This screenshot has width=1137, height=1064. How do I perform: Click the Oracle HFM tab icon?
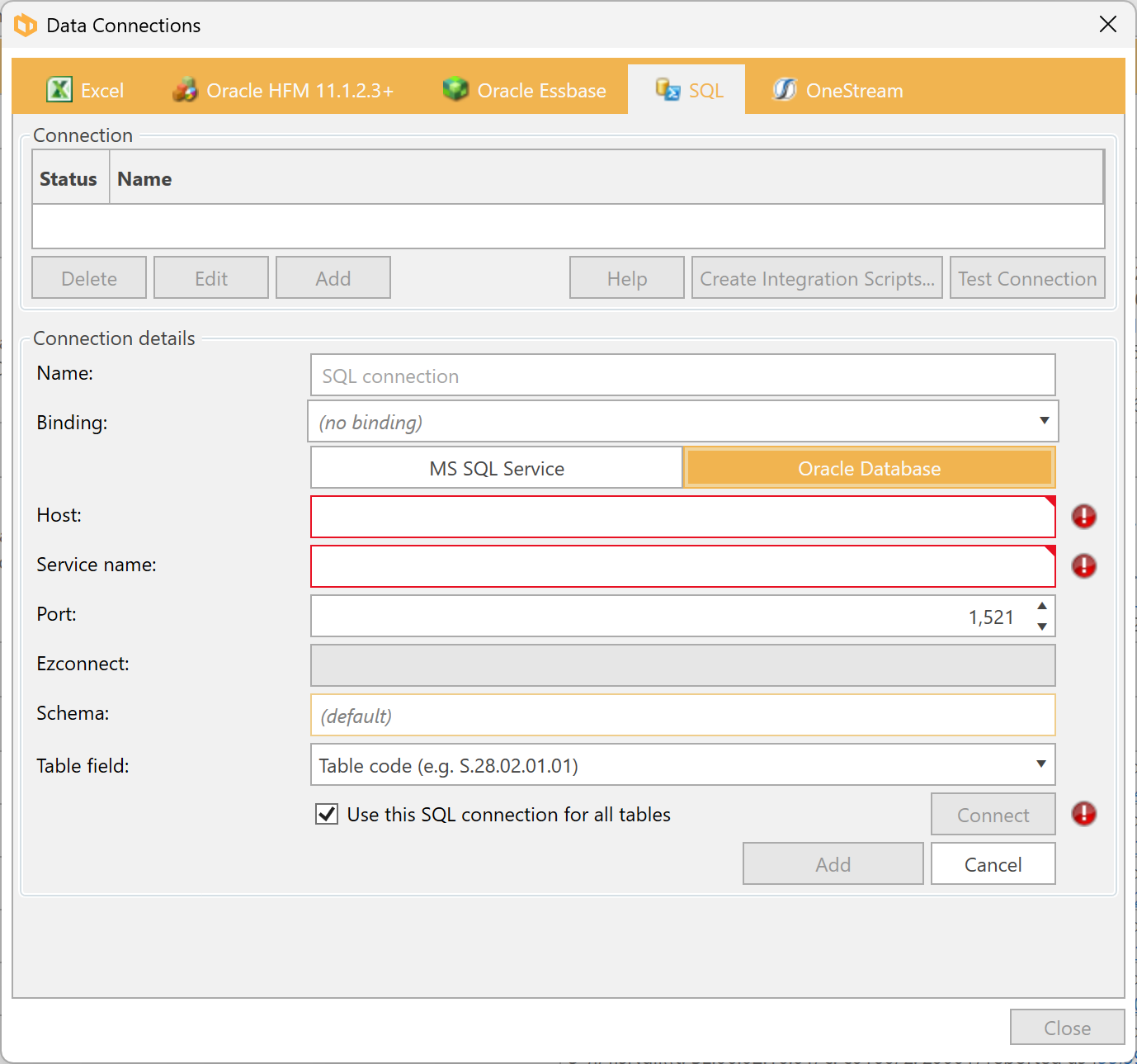pos(186,89)
